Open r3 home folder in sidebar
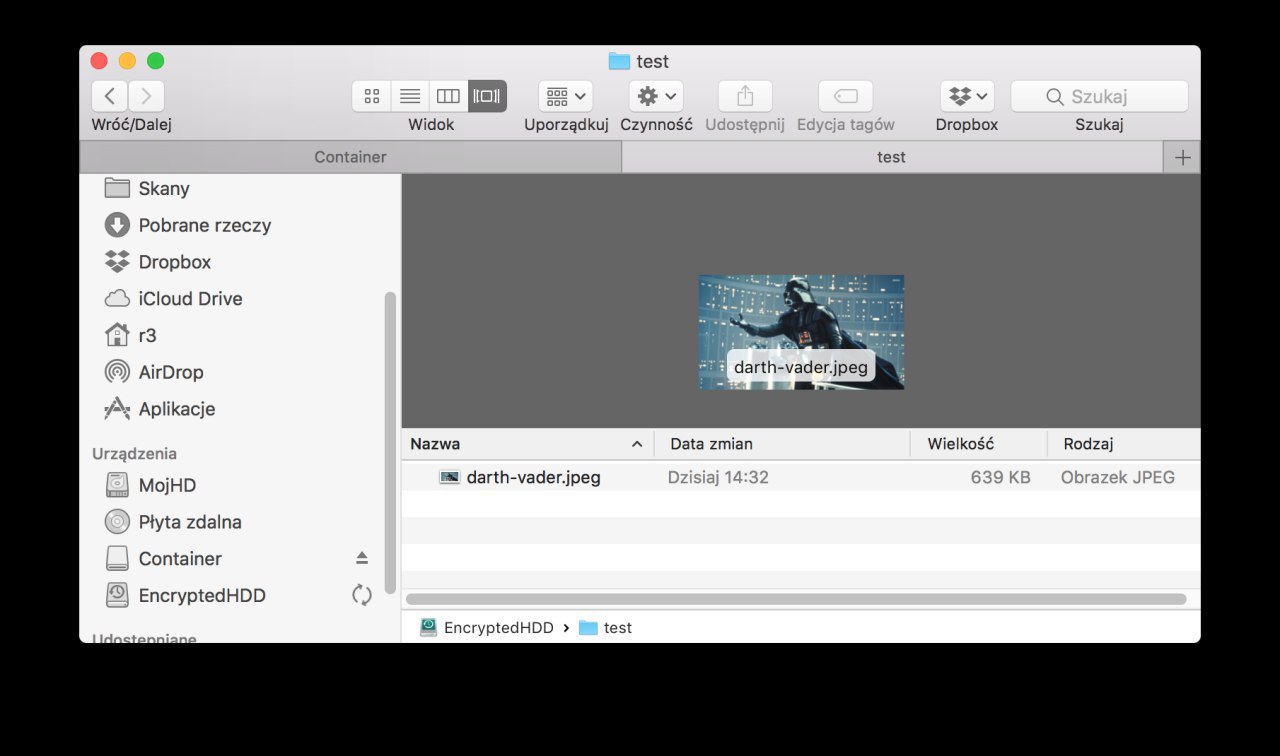Viewport: 1280px width, 756px height. click(x=131, y=335)
